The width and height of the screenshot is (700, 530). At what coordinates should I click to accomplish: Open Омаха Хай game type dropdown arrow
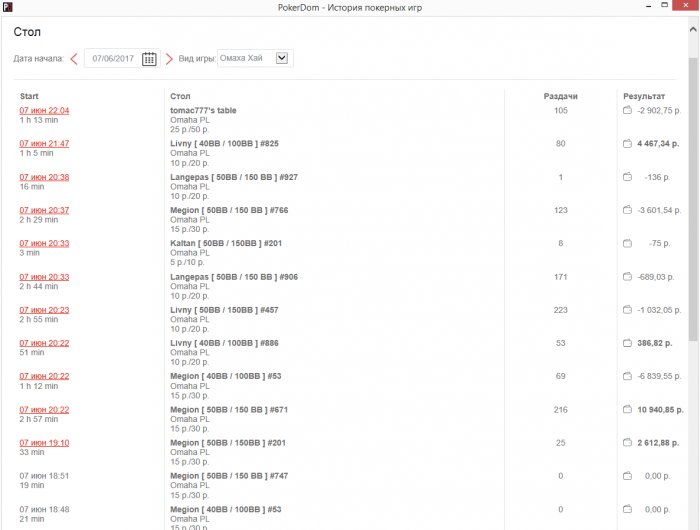(x=282, y=58)
